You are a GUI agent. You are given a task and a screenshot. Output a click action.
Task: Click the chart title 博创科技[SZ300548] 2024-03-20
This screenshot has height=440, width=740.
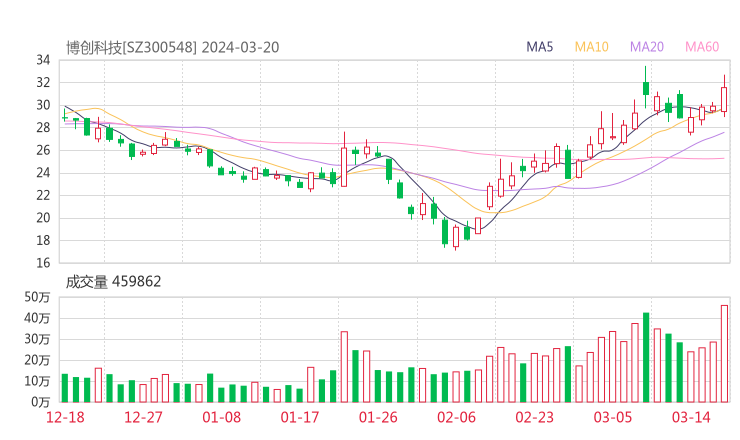point(172,47)
